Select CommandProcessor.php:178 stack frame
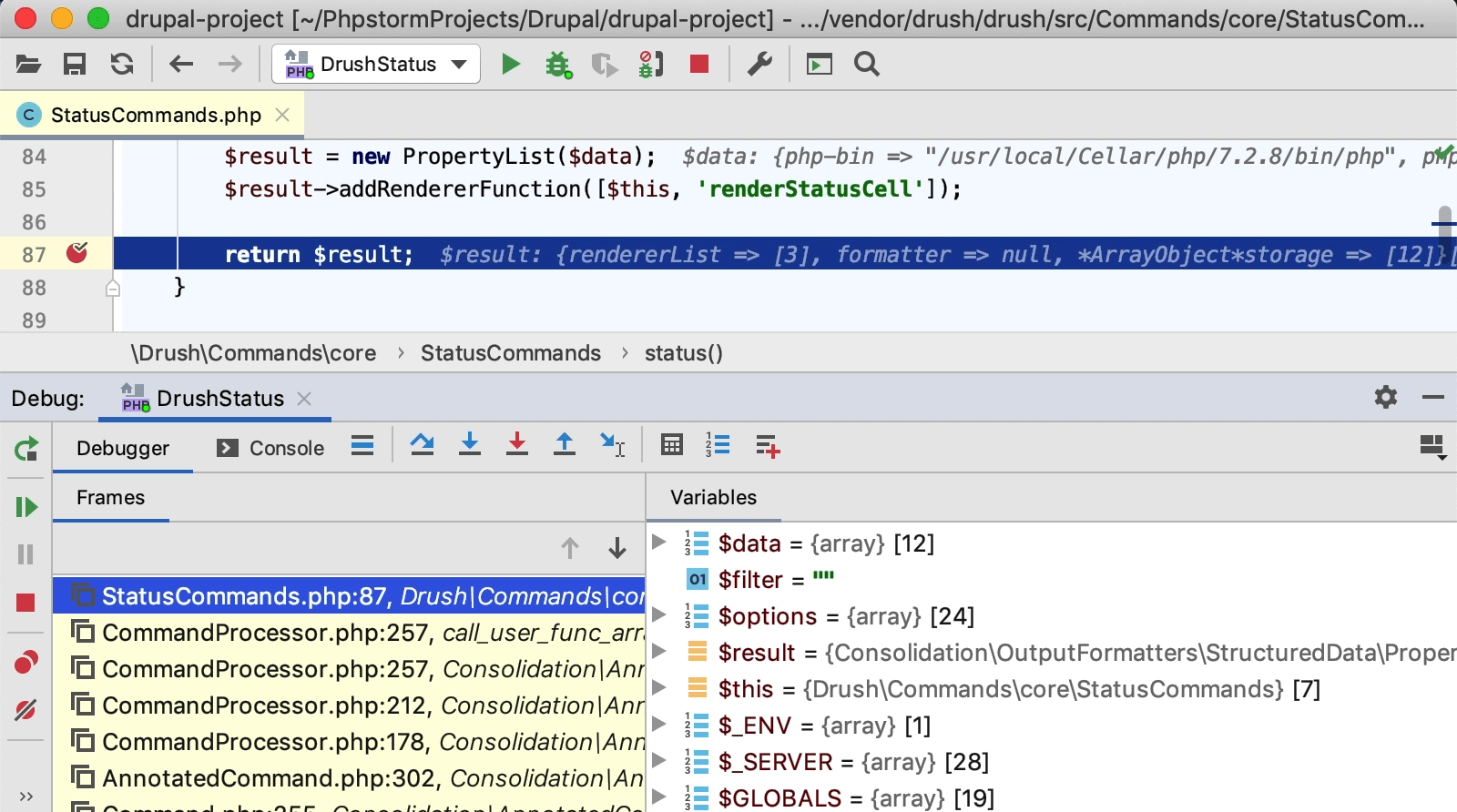This screenshot has height=812, width=1457. tap(349, 742)
